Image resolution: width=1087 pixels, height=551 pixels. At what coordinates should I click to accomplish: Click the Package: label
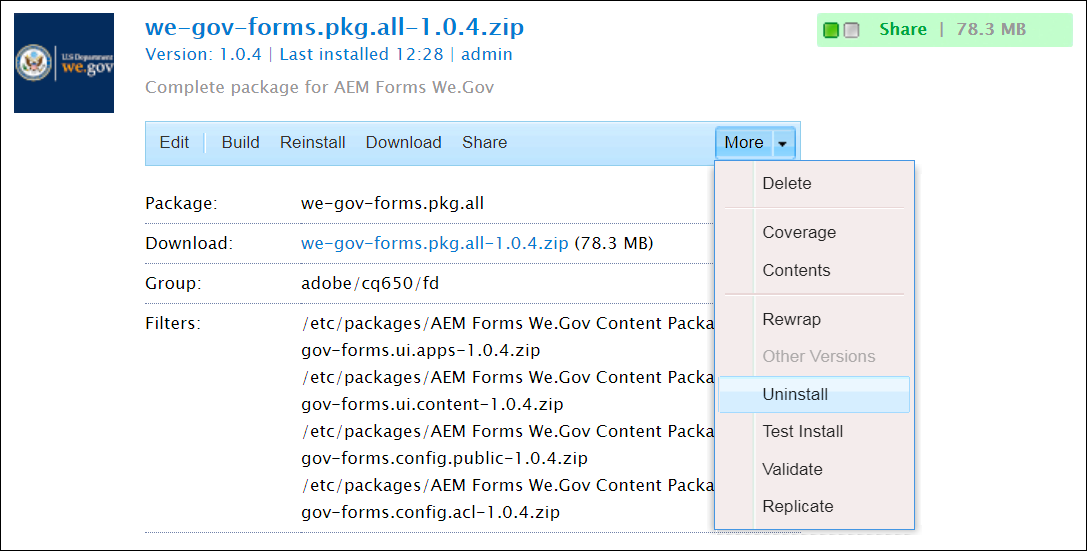(x=181, y=204)
